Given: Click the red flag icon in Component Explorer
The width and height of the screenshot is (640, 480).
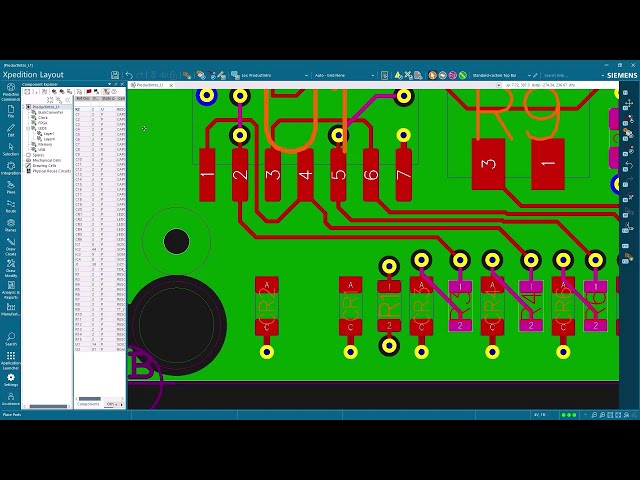Looking at the screenshot, I should pos(89,91).
